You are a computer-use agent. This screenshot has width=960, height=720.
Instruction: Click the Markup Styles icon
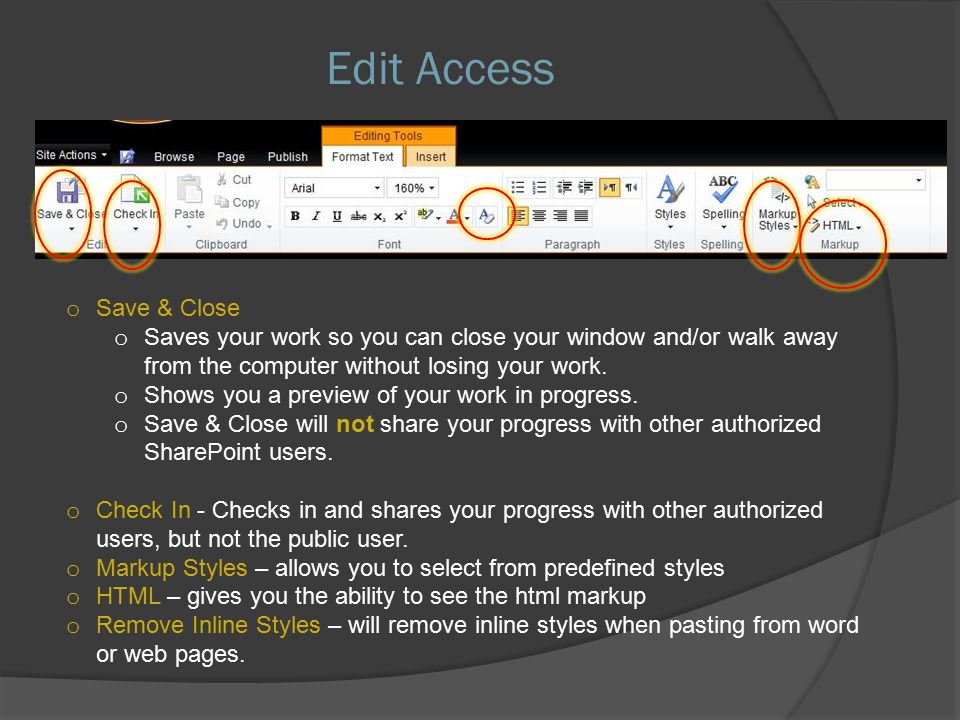point(776,192)
